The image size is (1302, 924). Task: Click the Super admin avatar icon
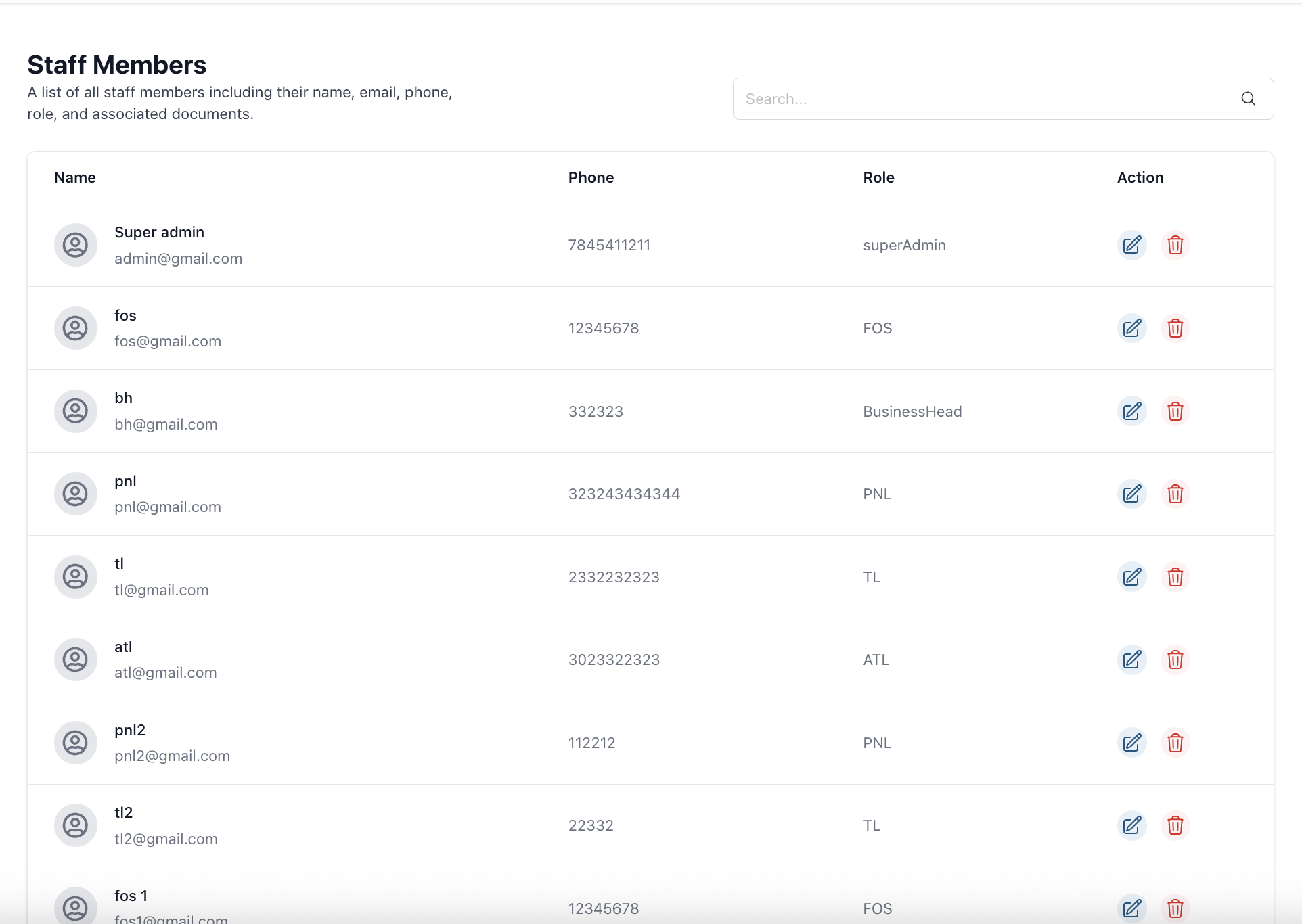click(75, 245)
